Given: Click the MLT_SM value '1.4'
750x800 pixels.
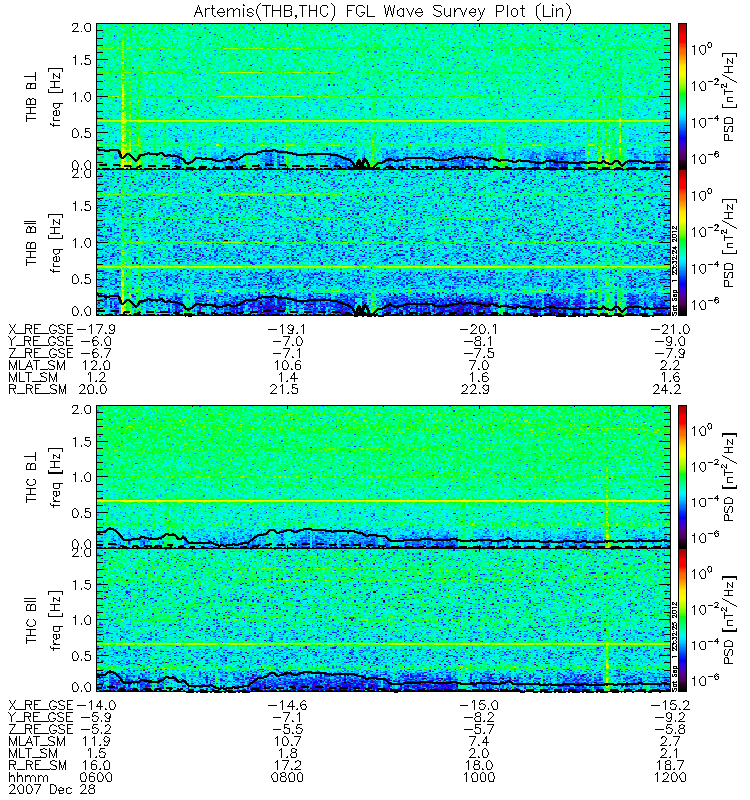Looking at the screenshot, I should click(287, 377).
